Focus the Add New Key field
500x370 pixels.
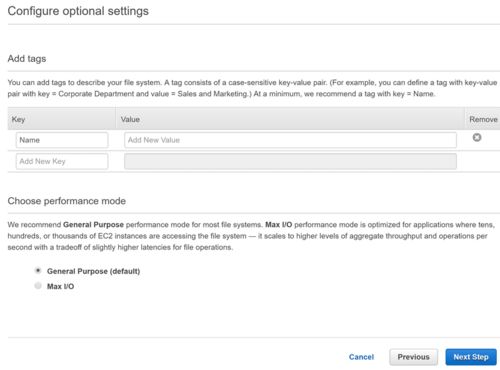[62, 161]
